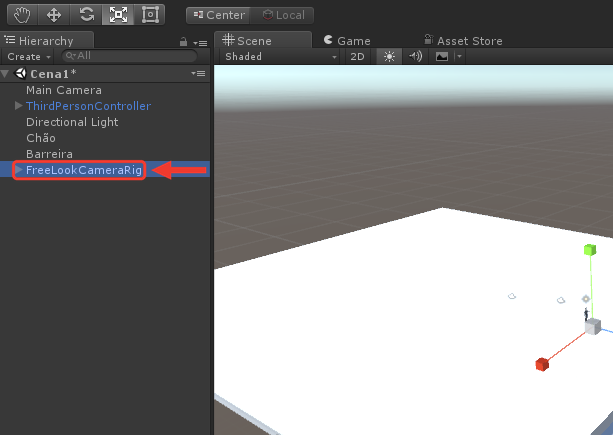Screen dimensions: 613x435
Task: Select the Rotate tool
Action: click(x=86, y=15)
